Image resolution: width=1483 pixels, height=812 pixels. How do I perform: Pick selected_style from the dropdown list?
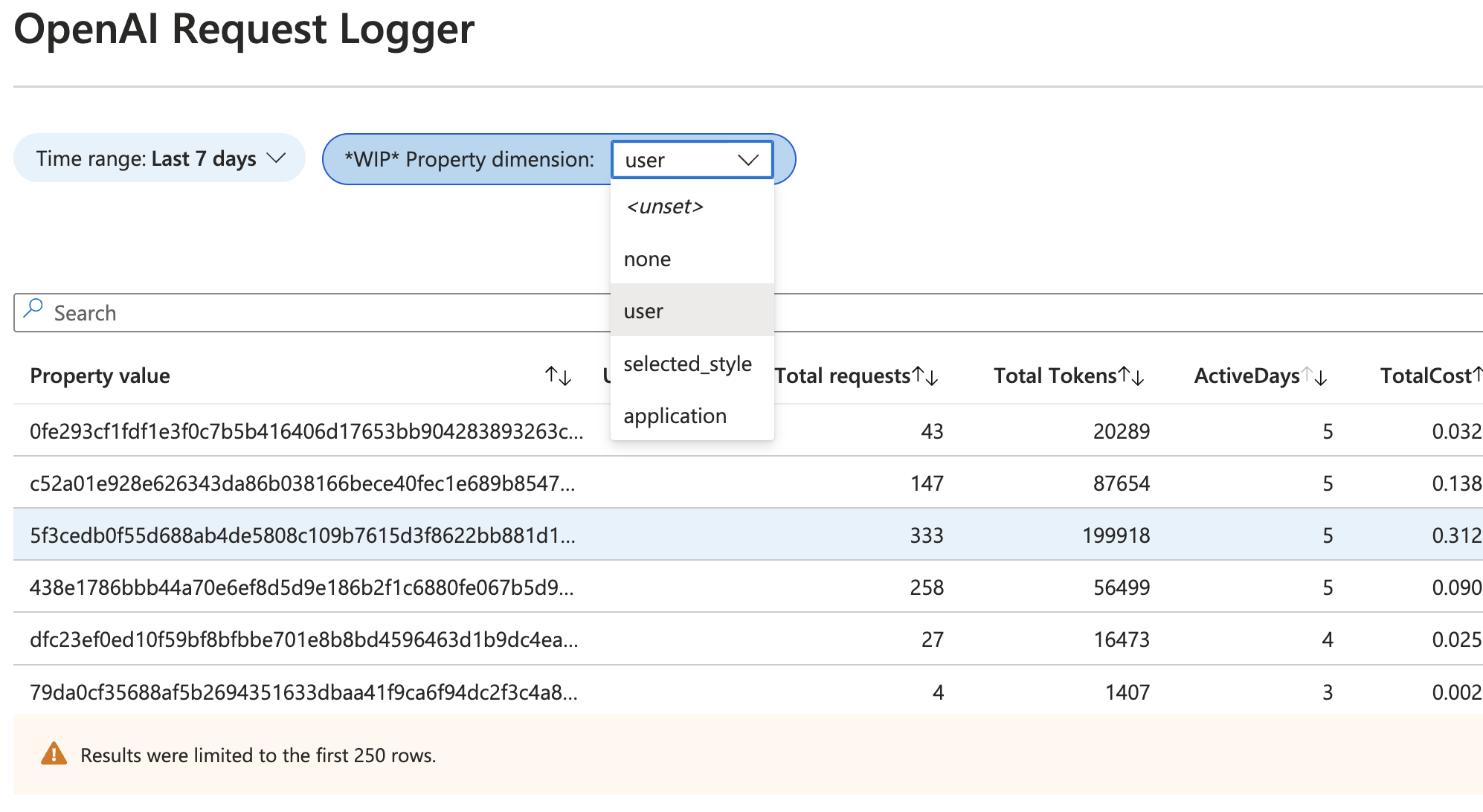pyautogui.click(x=687, y=364)
